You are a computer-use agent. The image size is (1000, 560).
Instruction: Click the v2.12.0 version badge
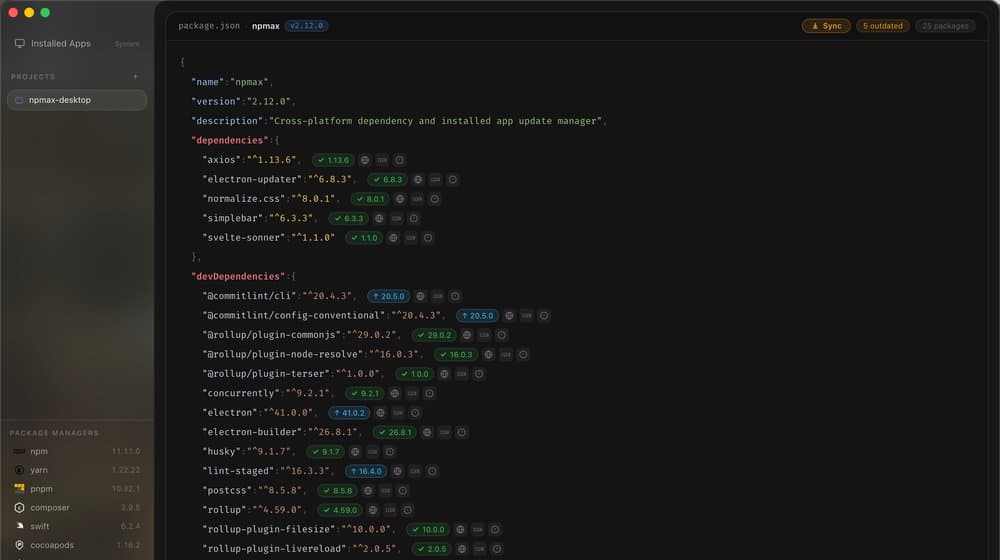[x=306, y=26]
